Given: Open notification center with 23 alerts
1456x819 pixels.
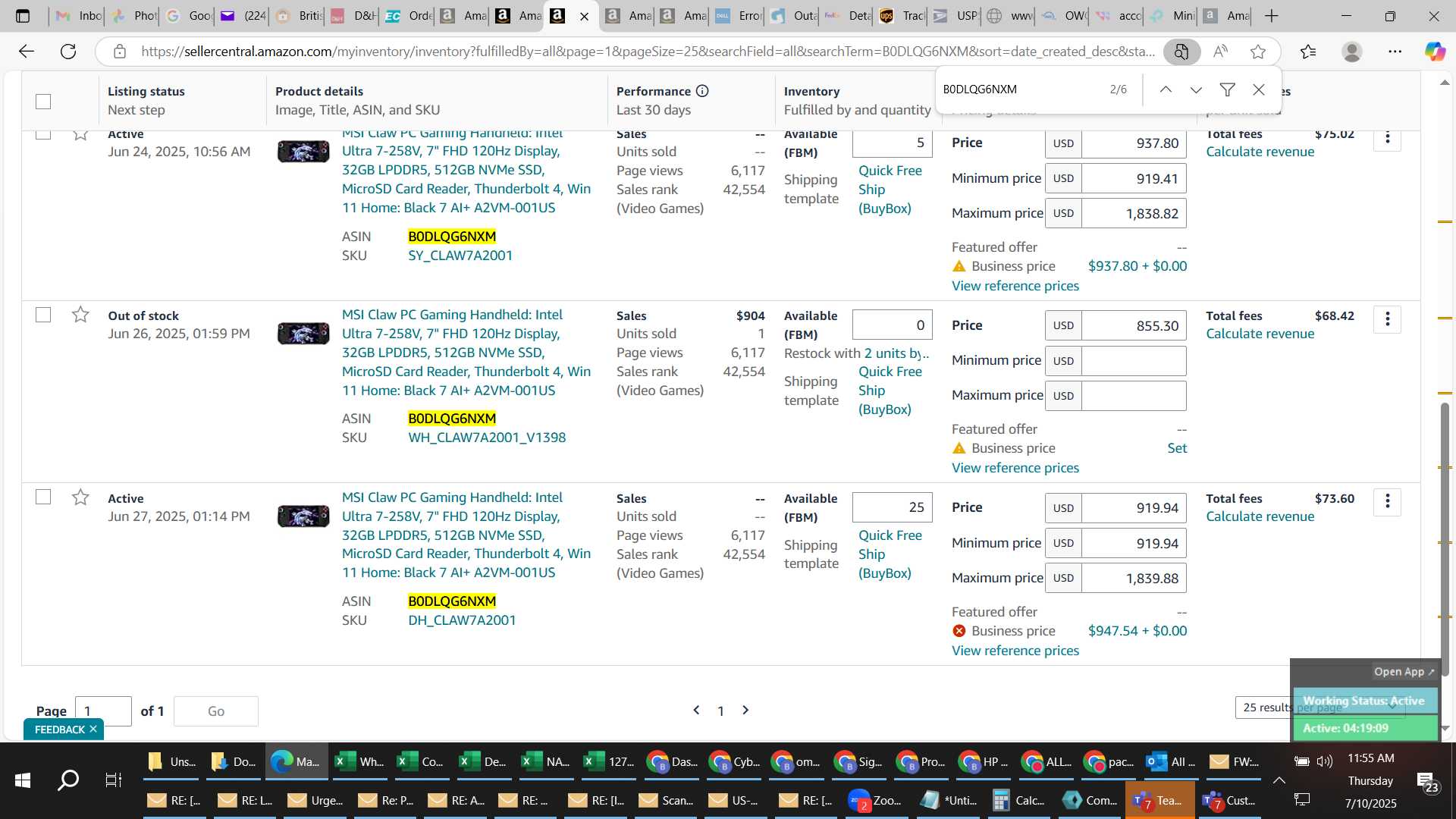Looking at the screenshot, I should tap(1428, 782).
